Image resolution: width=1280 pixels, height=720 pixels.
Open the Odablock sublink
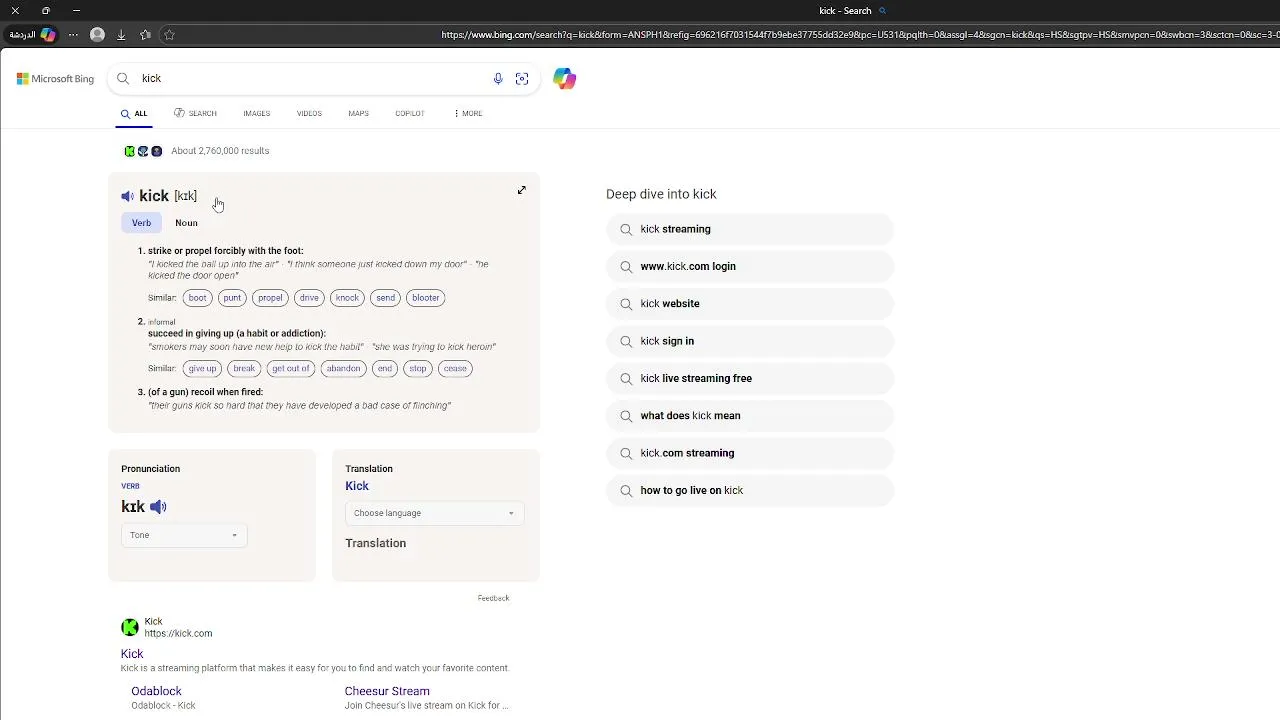point(156,691)
